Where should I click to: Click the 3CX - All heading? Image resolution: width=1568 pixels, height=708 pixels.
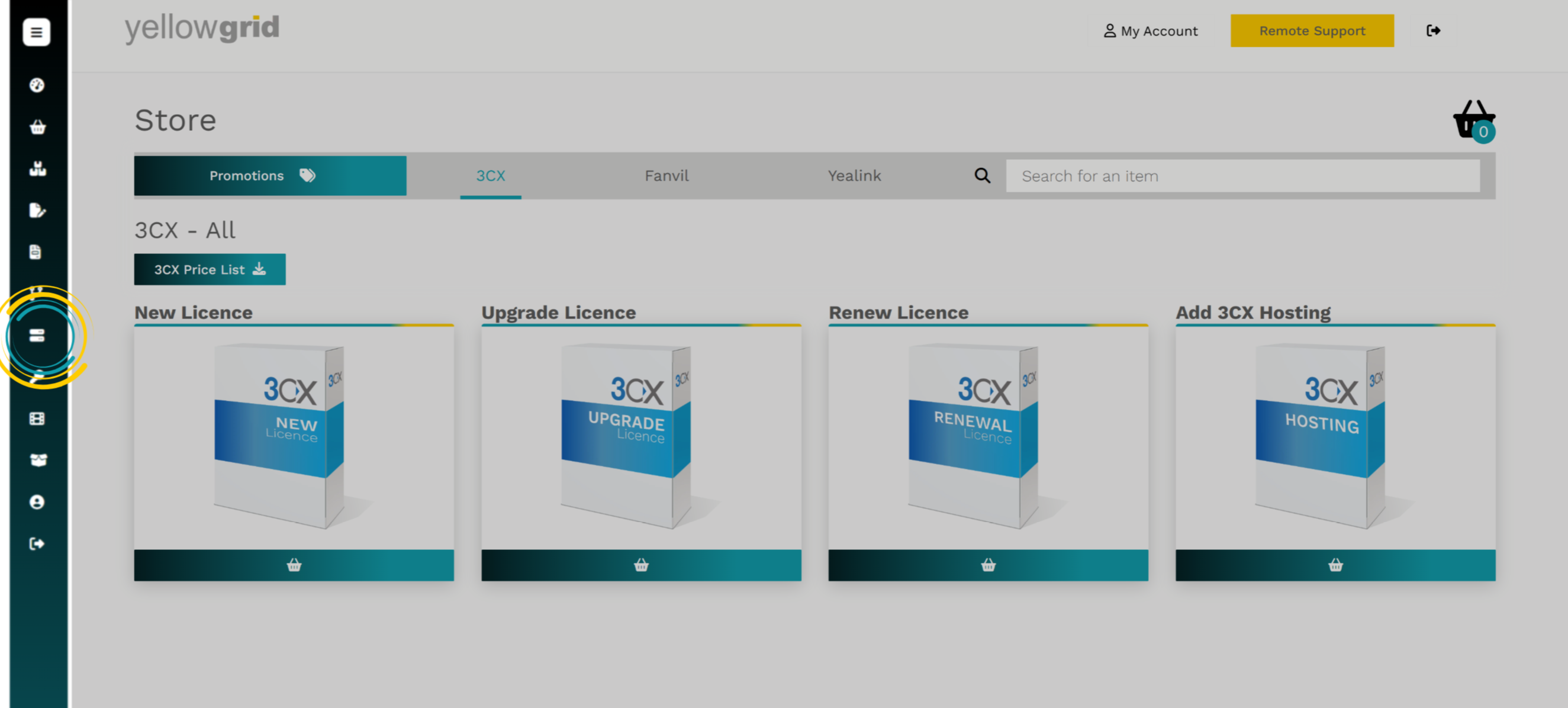click(x=185, y=231)
